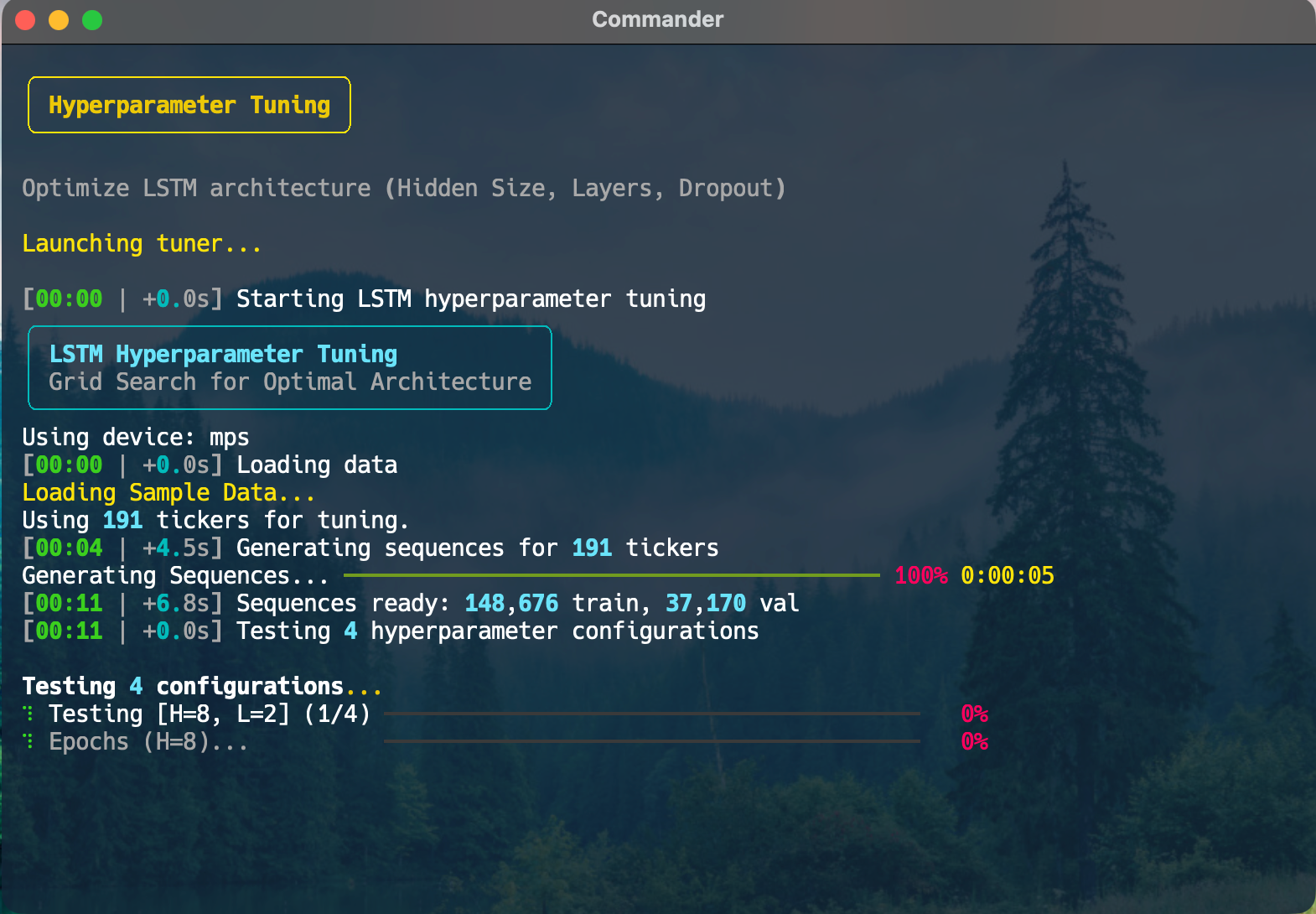Click the "+4.5s" time delta
Screen dimensions: 1316x914
point(176,548)
